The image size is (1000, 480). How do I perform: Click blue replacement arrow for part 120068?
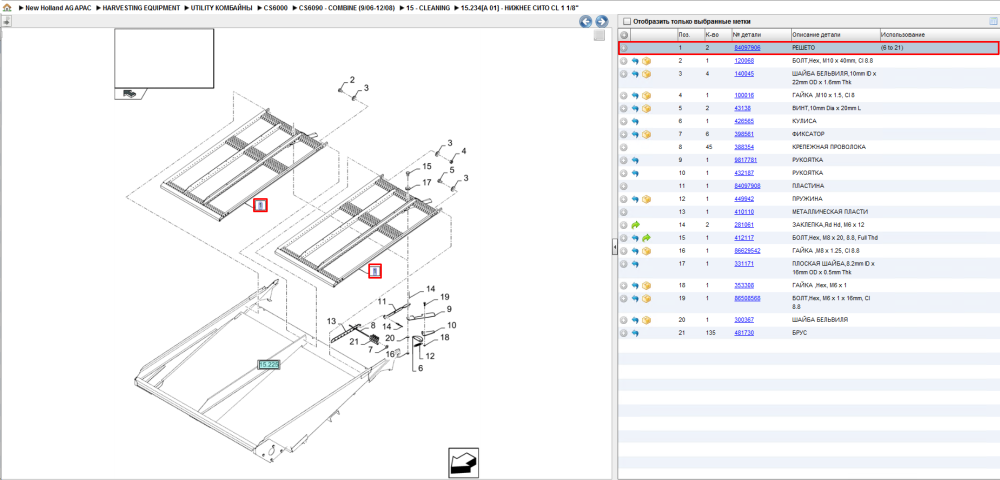(x=635, y=61)
